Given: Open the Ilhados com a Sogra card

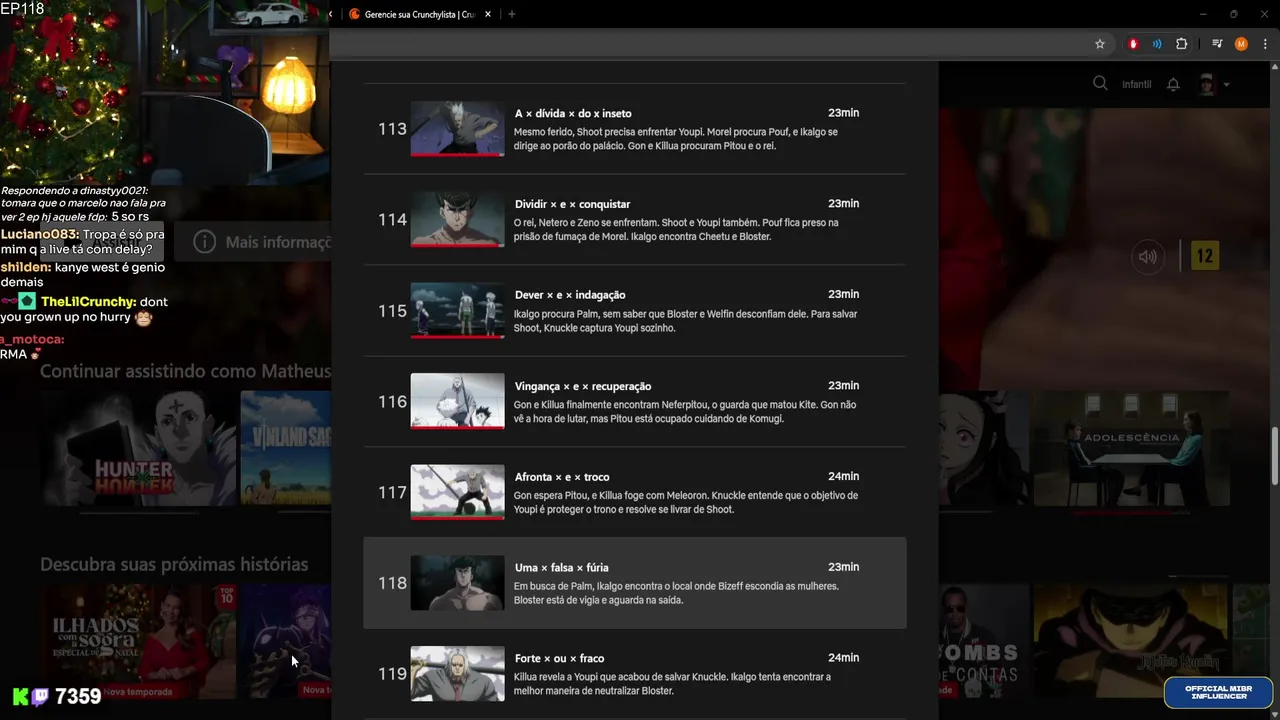Looking at the screenshot, I should pos(140,642).
